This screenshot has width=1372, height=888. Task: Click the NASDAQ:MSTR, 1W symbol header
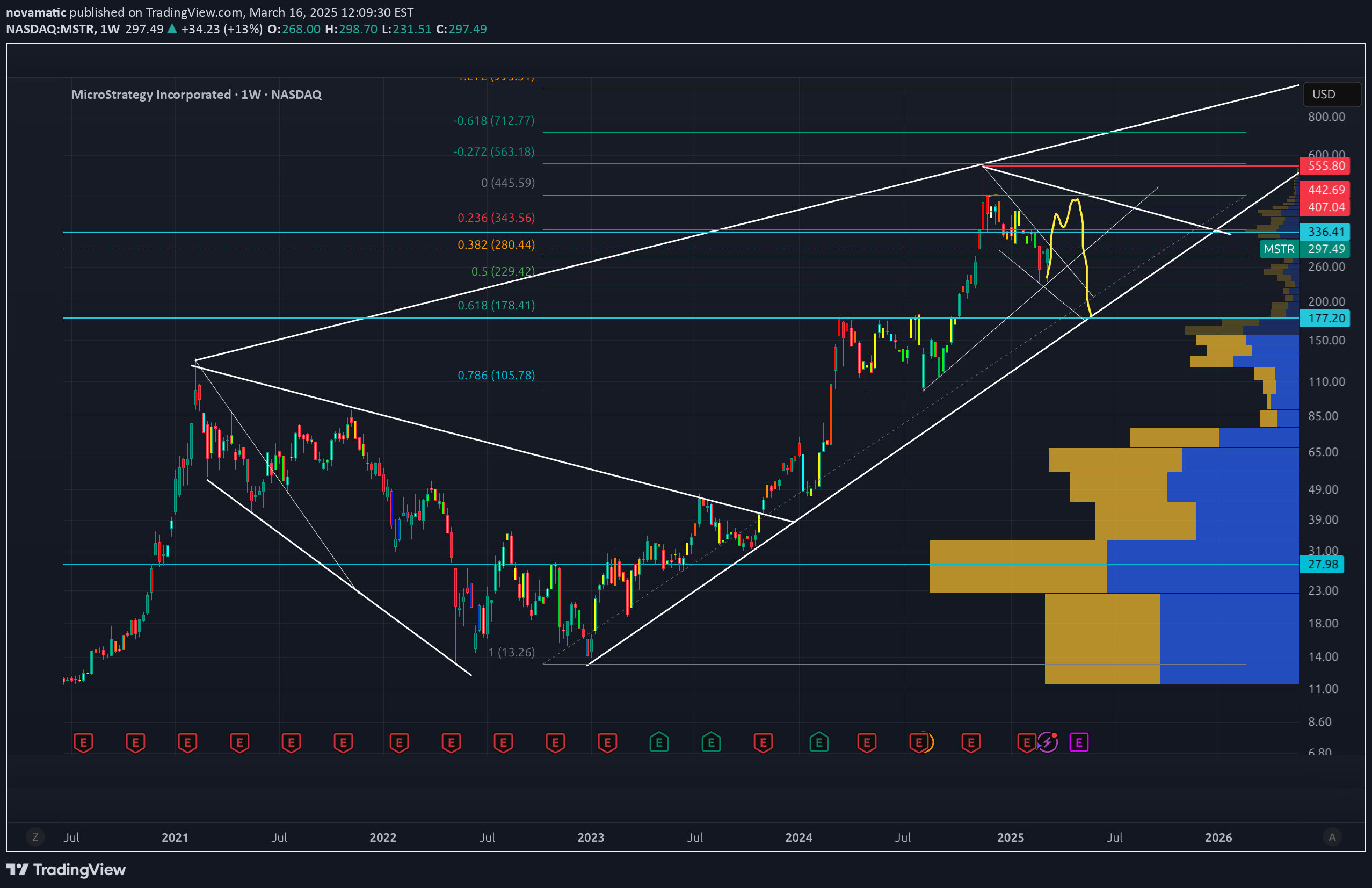tap(63, 29)
